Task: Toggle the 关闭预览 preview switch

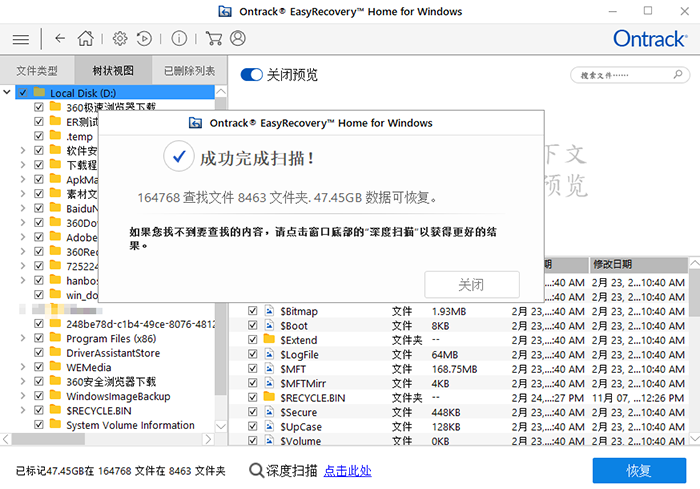Action: pos(251,75)
